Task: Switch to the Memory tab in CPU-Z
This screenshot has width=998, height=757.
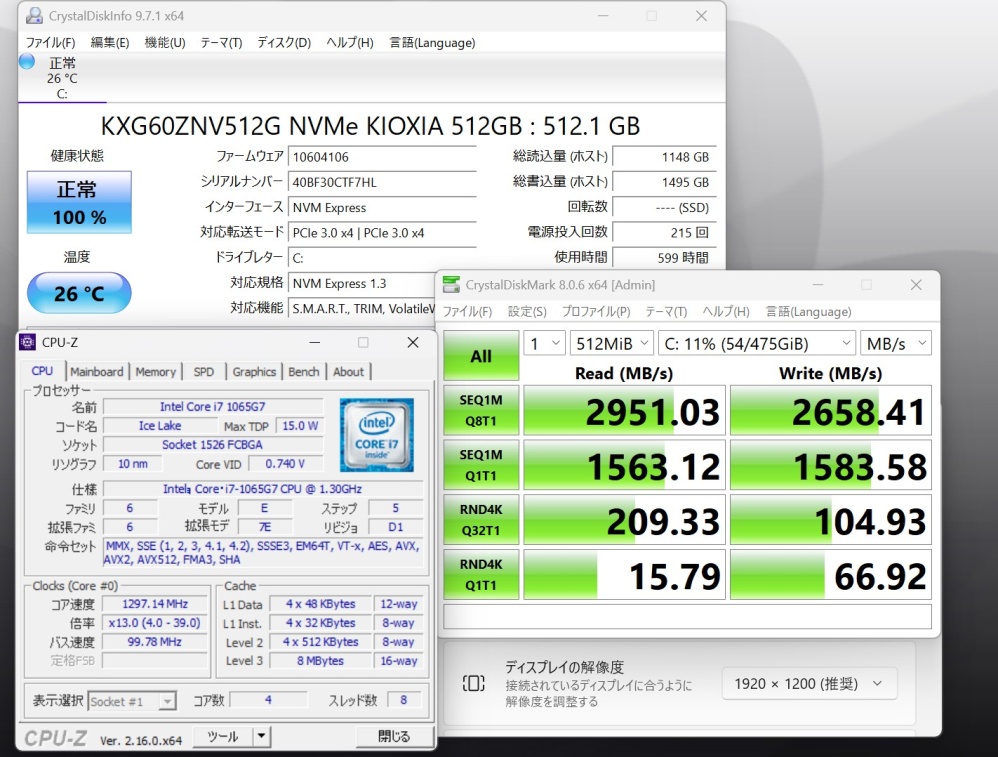Action: tap(155, 372)
